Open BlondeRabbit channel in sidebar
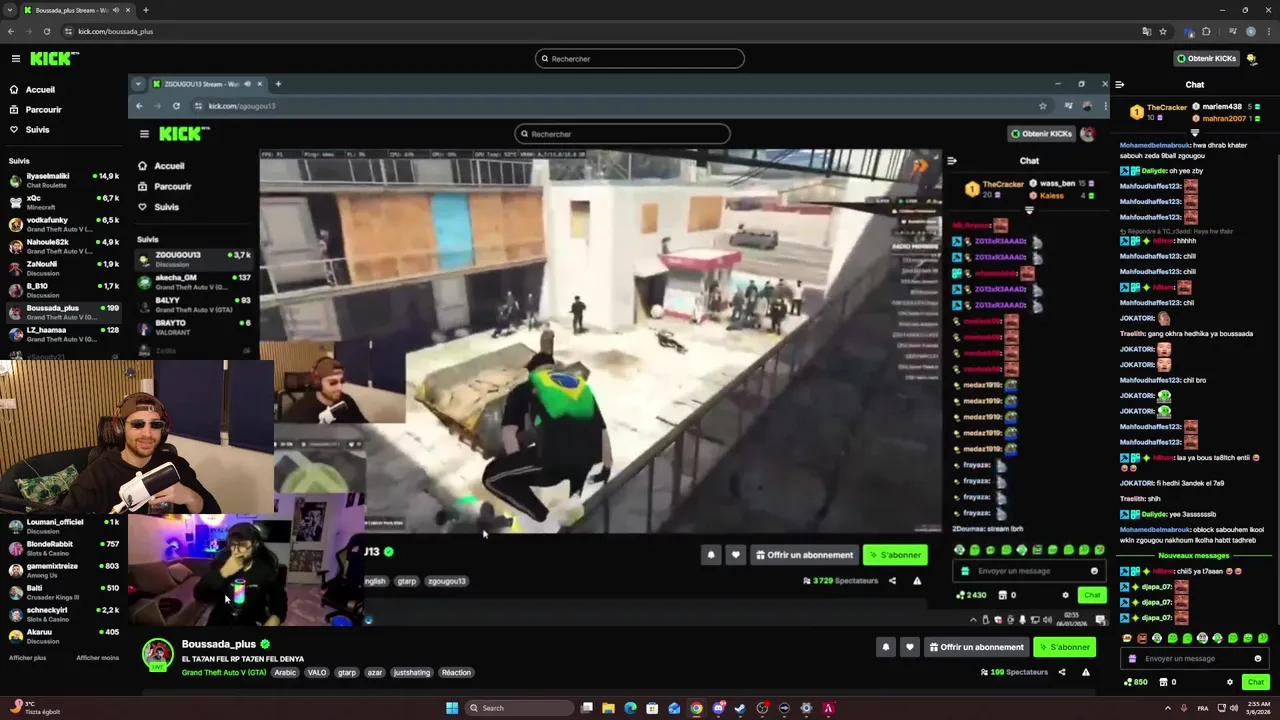Screen dimensions: 1280x720 point(63,548)
